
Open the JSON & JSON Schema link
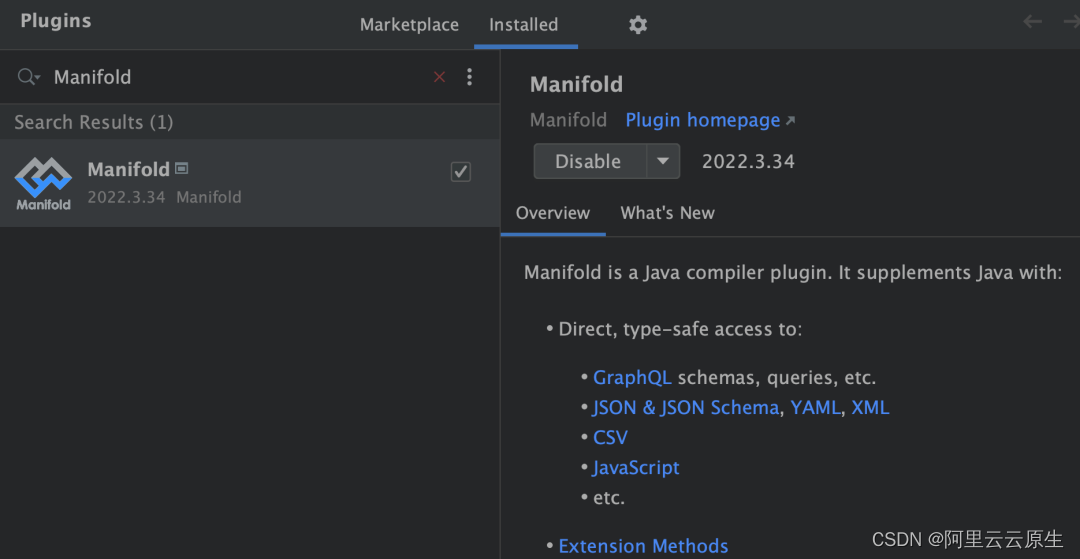685,408
